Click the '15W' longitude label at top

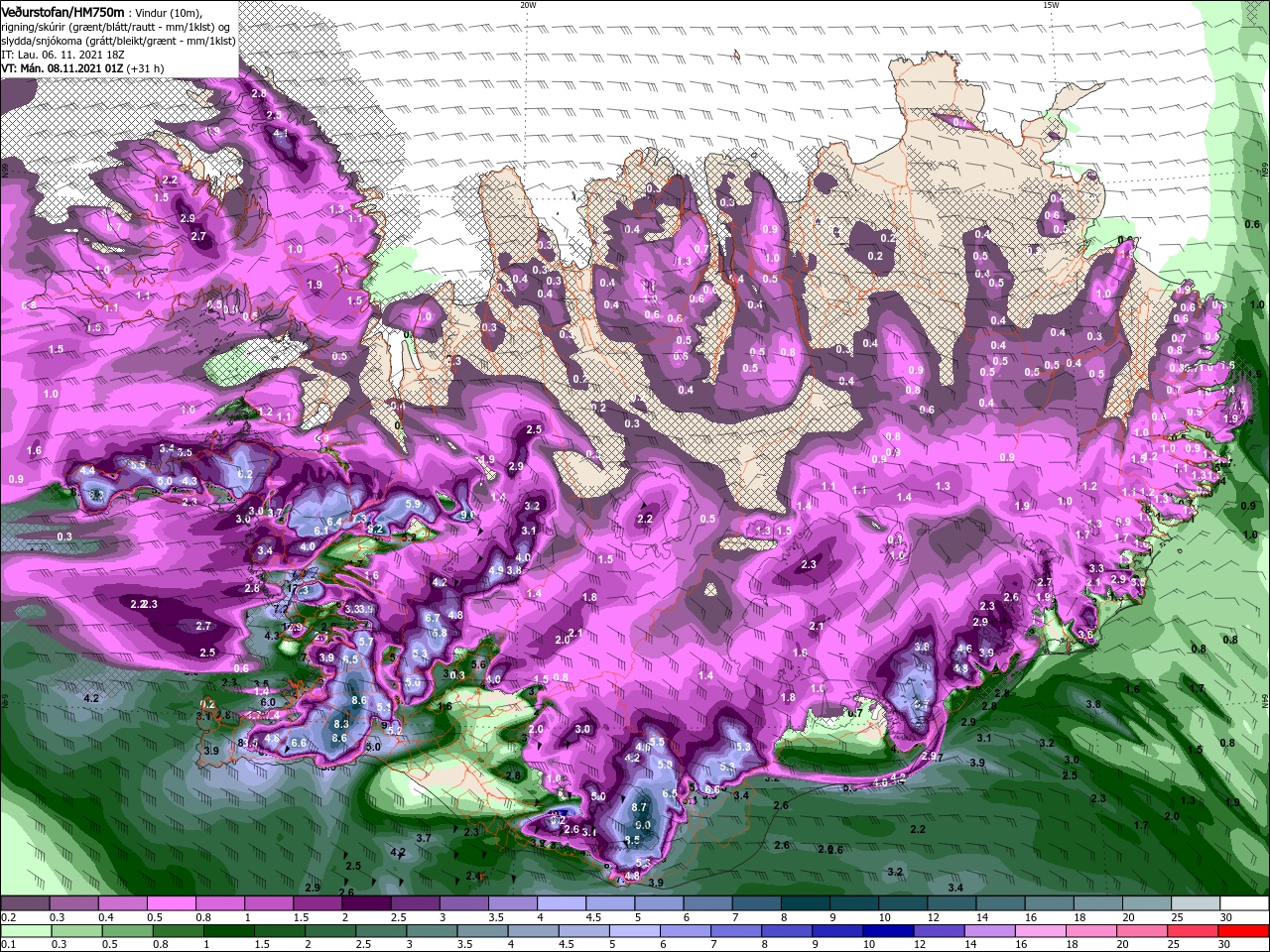click(1051, 5)
